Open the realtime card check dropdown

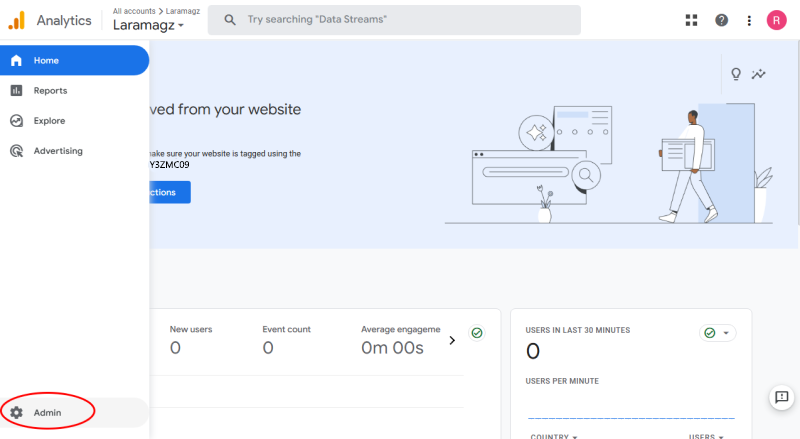(717, 333)
